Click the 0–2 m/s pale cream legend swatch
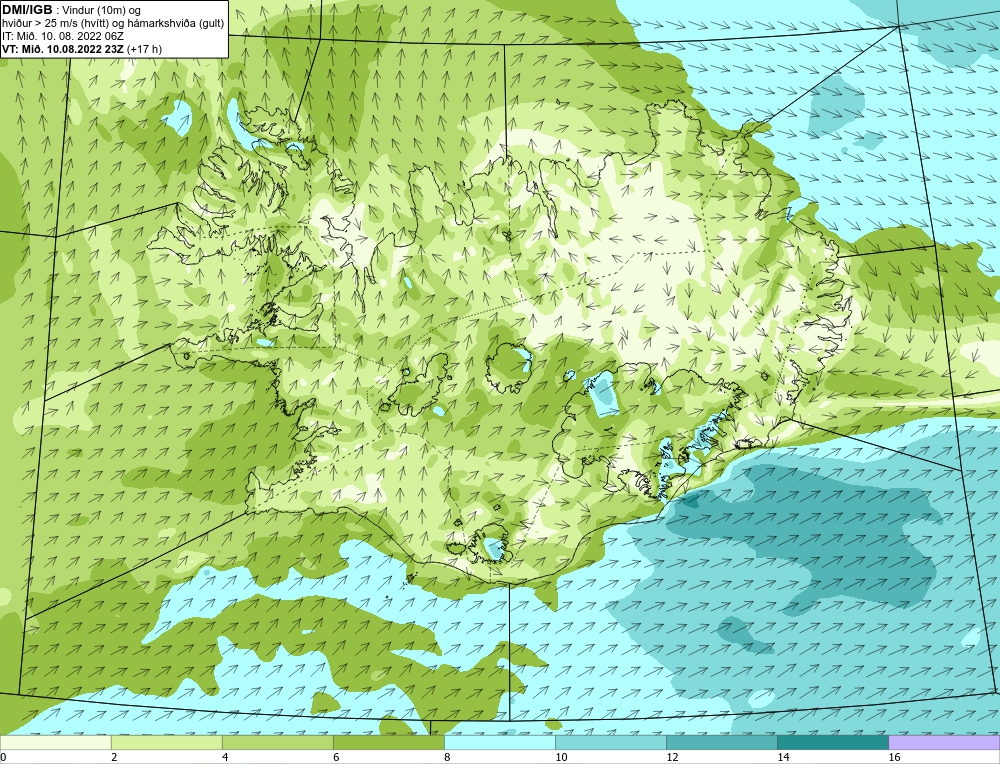The height and width of the screenshot is (764, 1000). (x=55, y=742)
